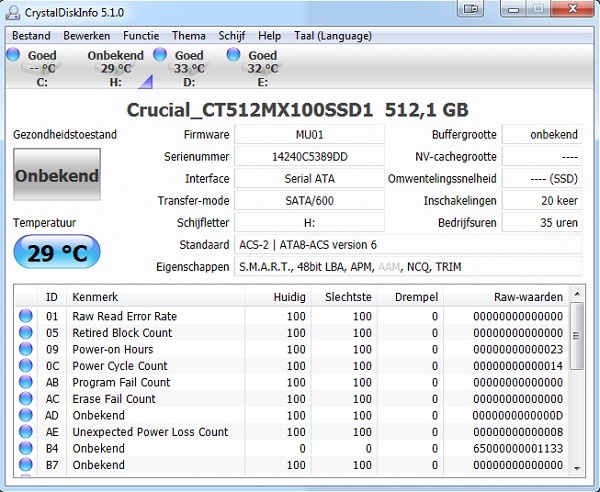This screenshot has width=600, height=492.
Task: Click the blue status orb for Program Fail Count
Action: tap(26, 382)
